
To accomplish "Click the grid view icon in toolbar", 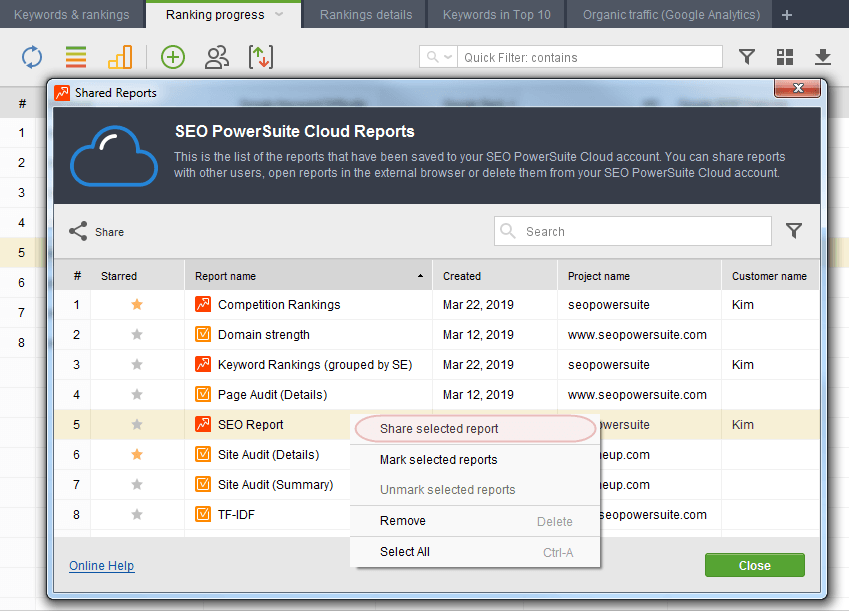I will click(x=785, y=57).
